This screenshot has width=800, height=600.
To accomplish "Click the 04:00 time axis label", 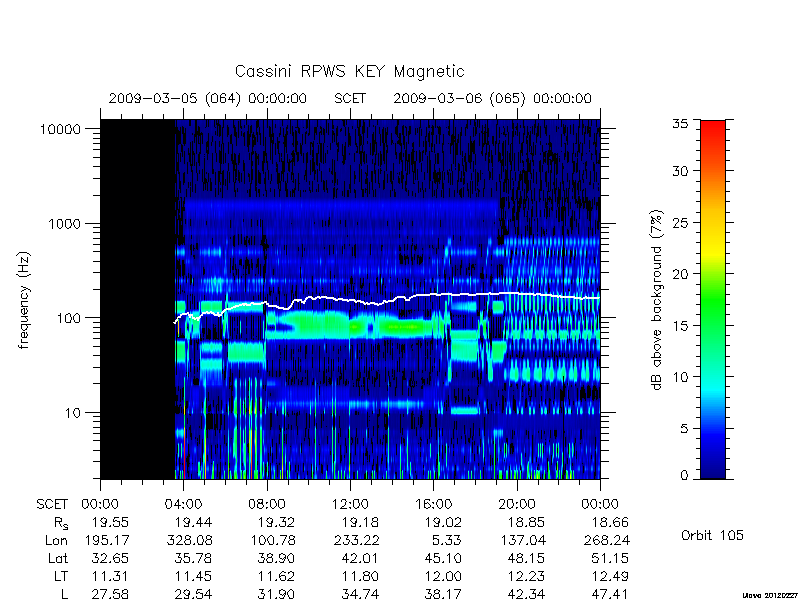I will [184, 505].
